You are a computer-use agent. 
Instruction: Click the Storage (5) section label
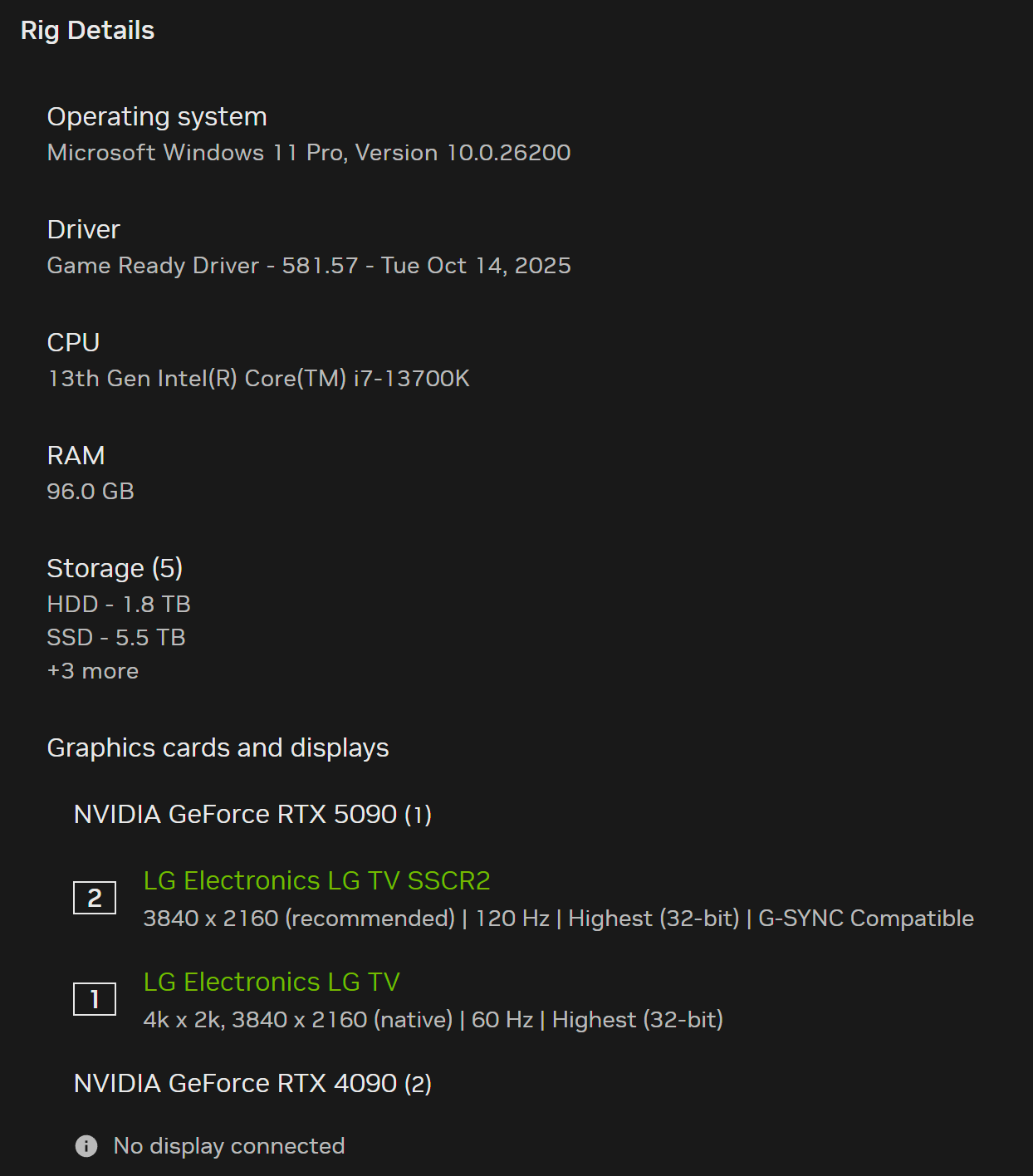point(115,568)
